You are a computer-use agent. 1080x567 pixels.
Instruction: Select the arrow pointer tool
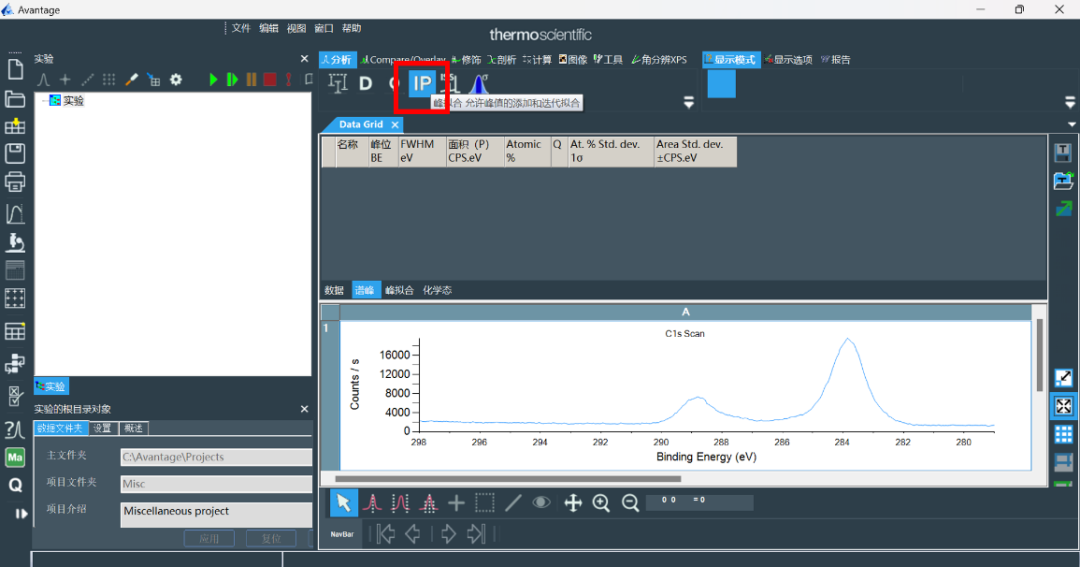click(344, 503)
